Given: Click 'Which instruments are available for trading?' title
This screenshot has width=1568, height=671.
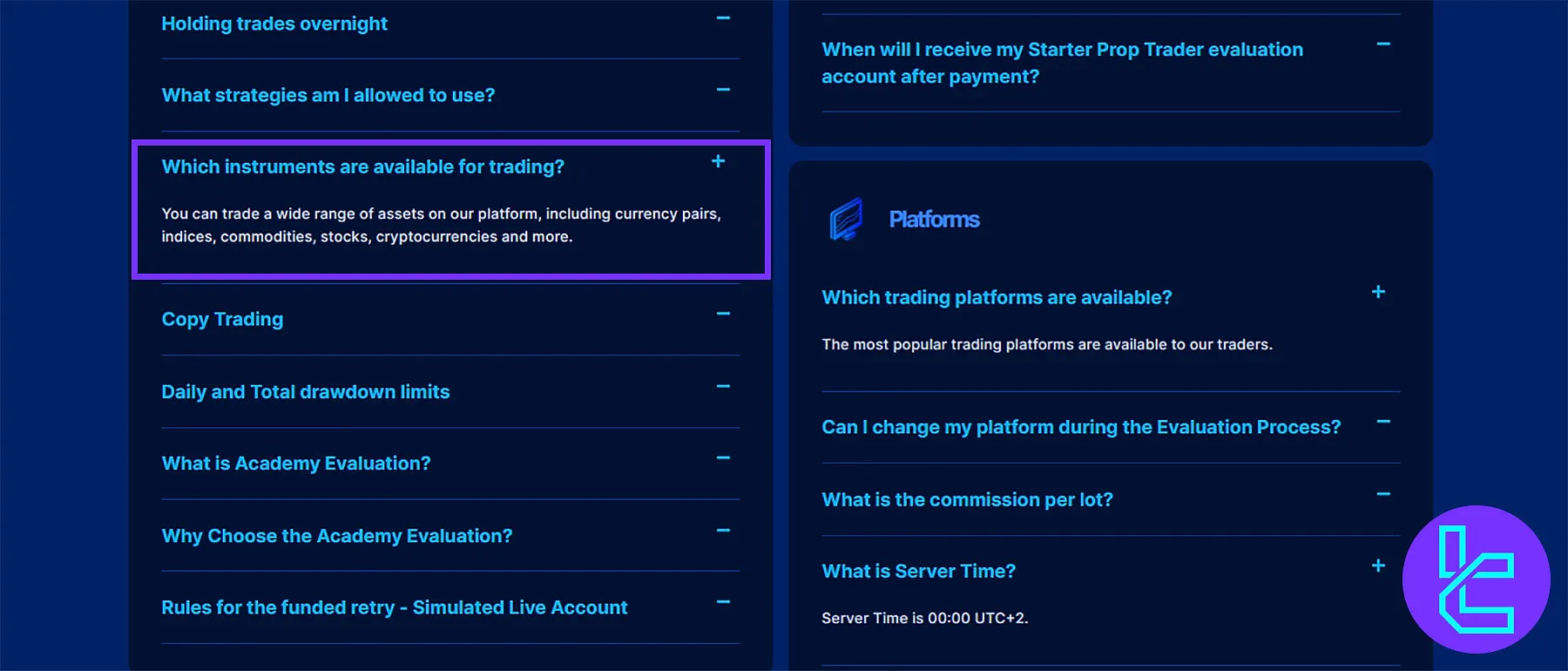Looking at the screenshot, I should [x=362, y=166].
